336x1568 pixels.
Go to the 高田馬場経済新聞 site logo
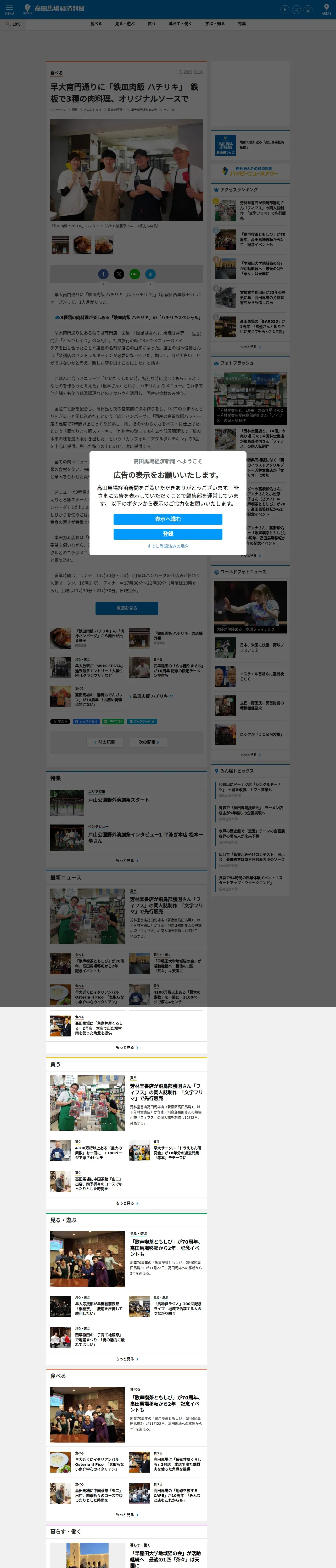point(54,9)
